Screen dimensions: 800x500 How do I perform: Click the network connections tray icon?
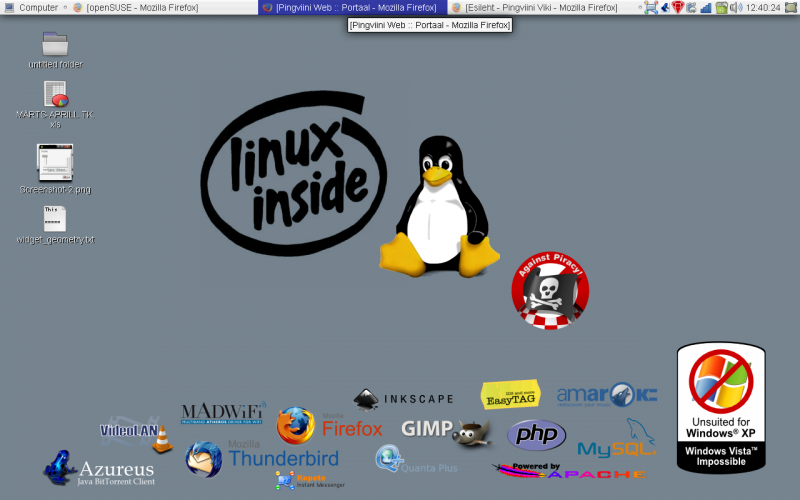tap(651, 8)
